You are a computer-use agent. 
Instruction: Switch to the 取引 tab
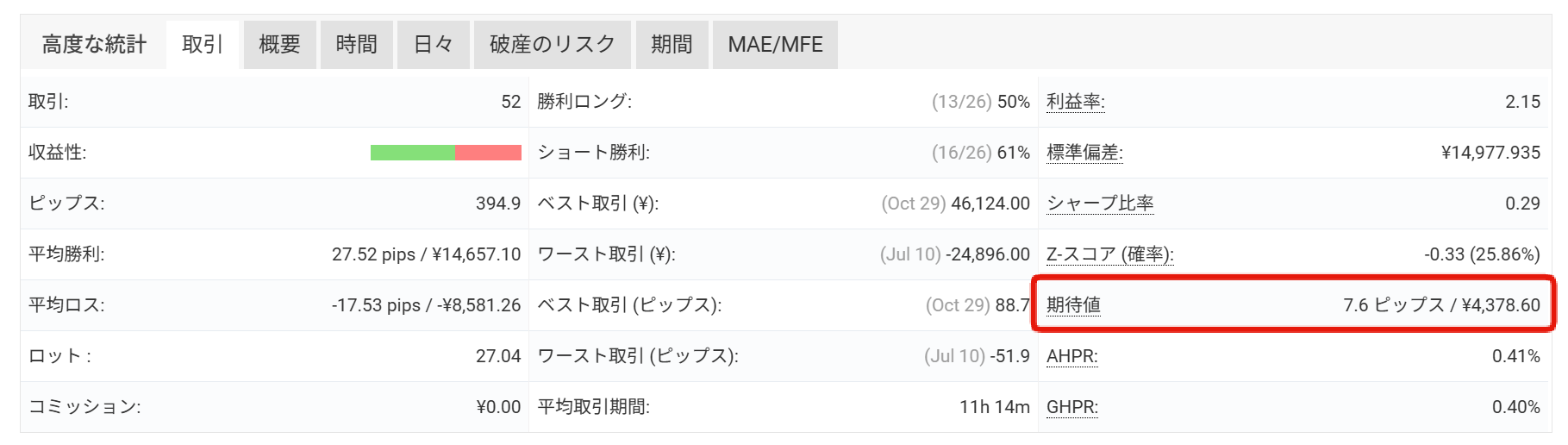coord(203,45)
